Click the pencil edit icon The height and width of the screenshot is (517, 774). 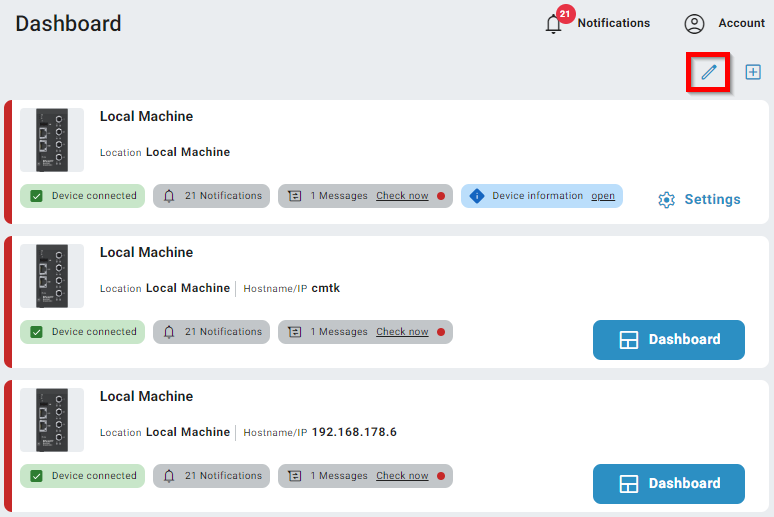tap(709, 72)
